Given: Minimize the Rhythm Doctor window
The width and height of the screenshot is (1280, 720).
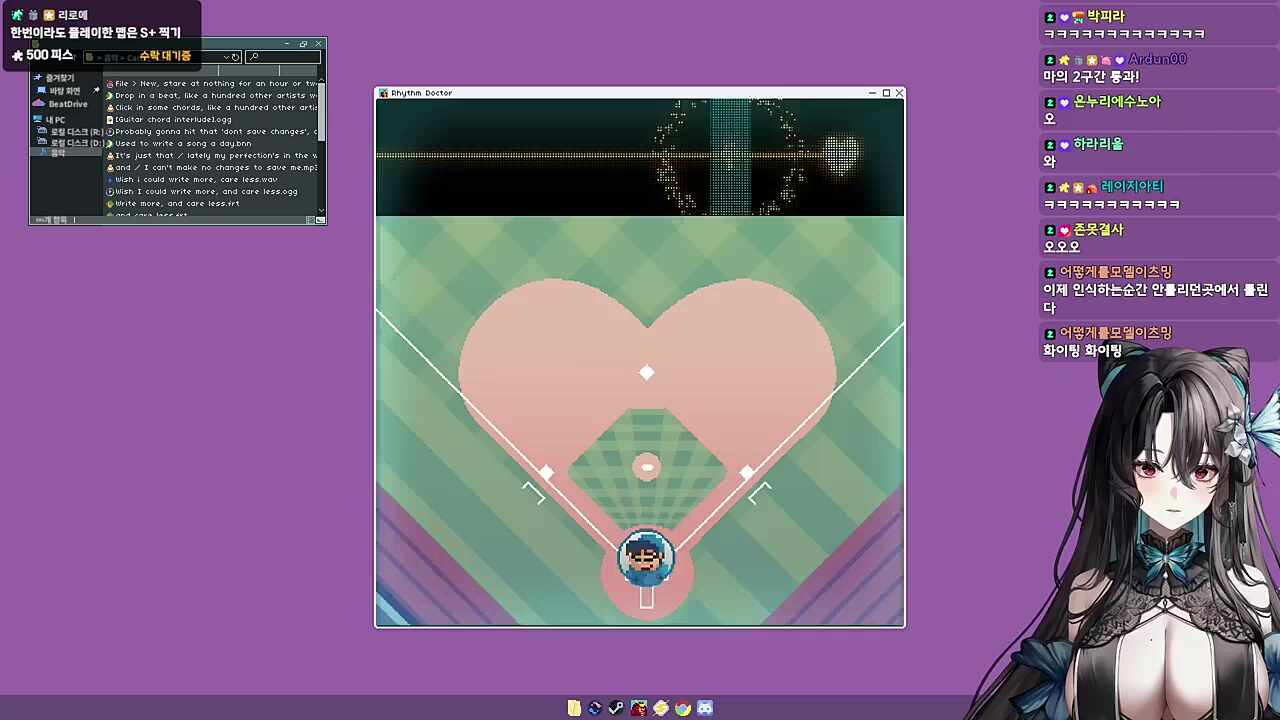Looking at the screenshot, I should pyautogui.click(x=872, y=93).
